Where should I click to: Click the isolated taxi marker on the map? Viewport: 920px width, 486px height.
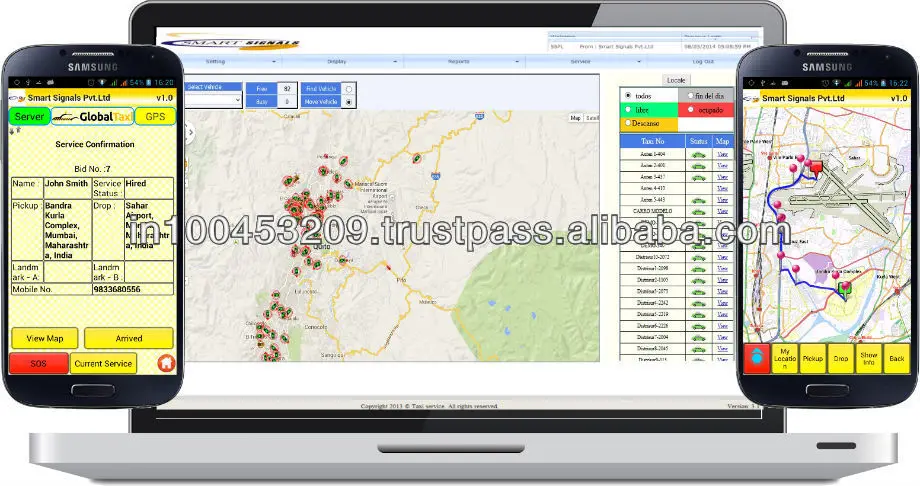(417, 156)
